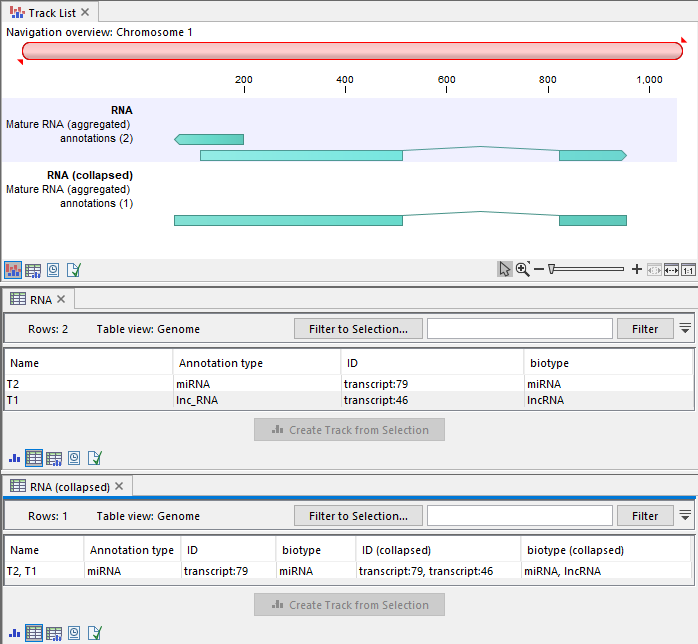Toggle track graphics view in Track List

coord(14,270)
